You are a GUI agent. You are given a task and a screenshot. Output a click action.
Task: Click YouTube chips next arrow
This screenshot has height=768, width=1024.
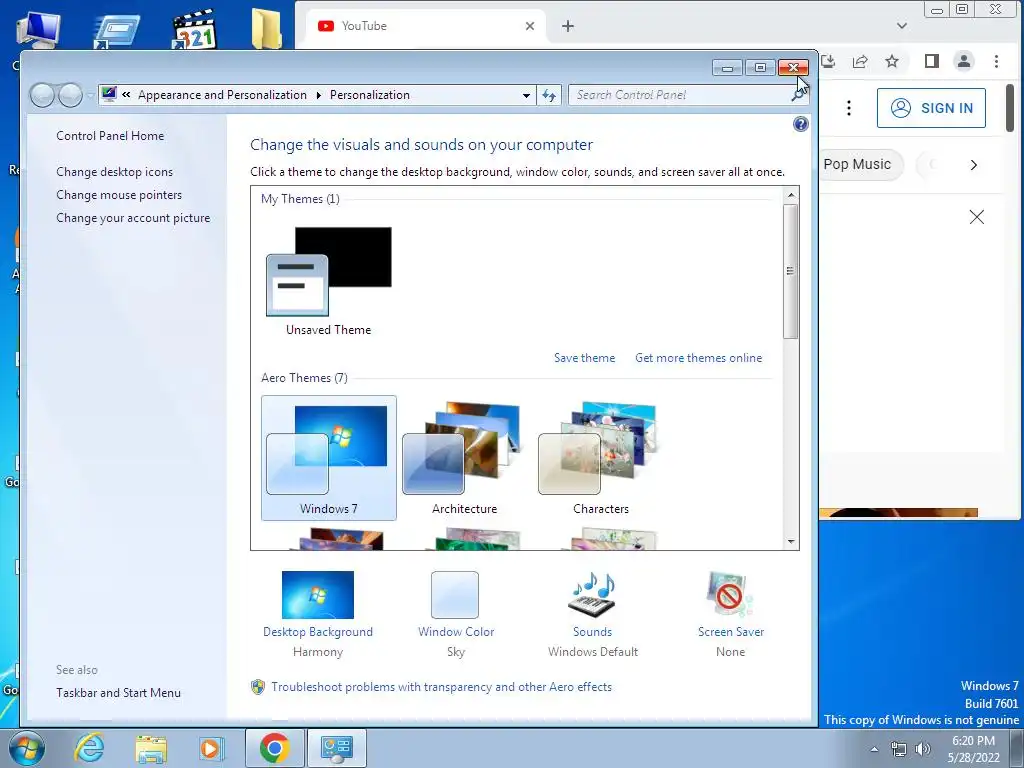tap(974, 165)
